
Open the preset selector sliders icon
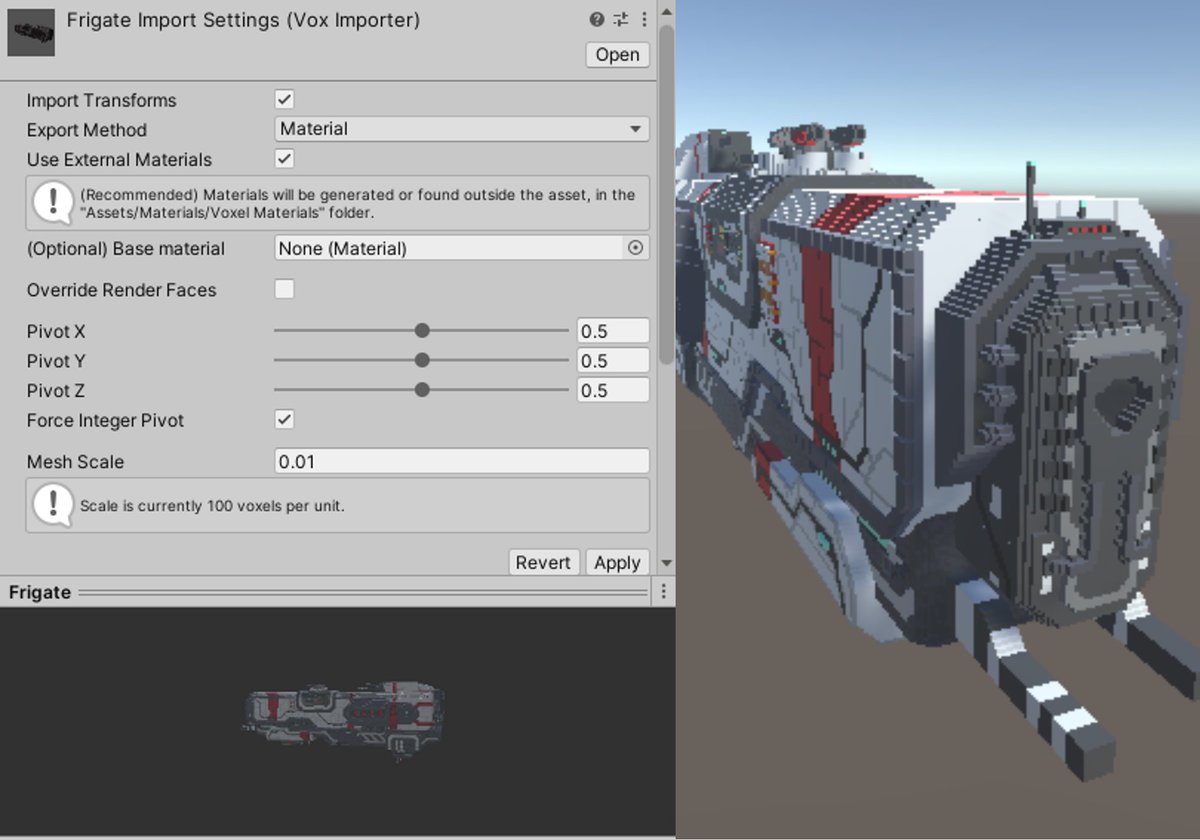(x=620, y=19)
